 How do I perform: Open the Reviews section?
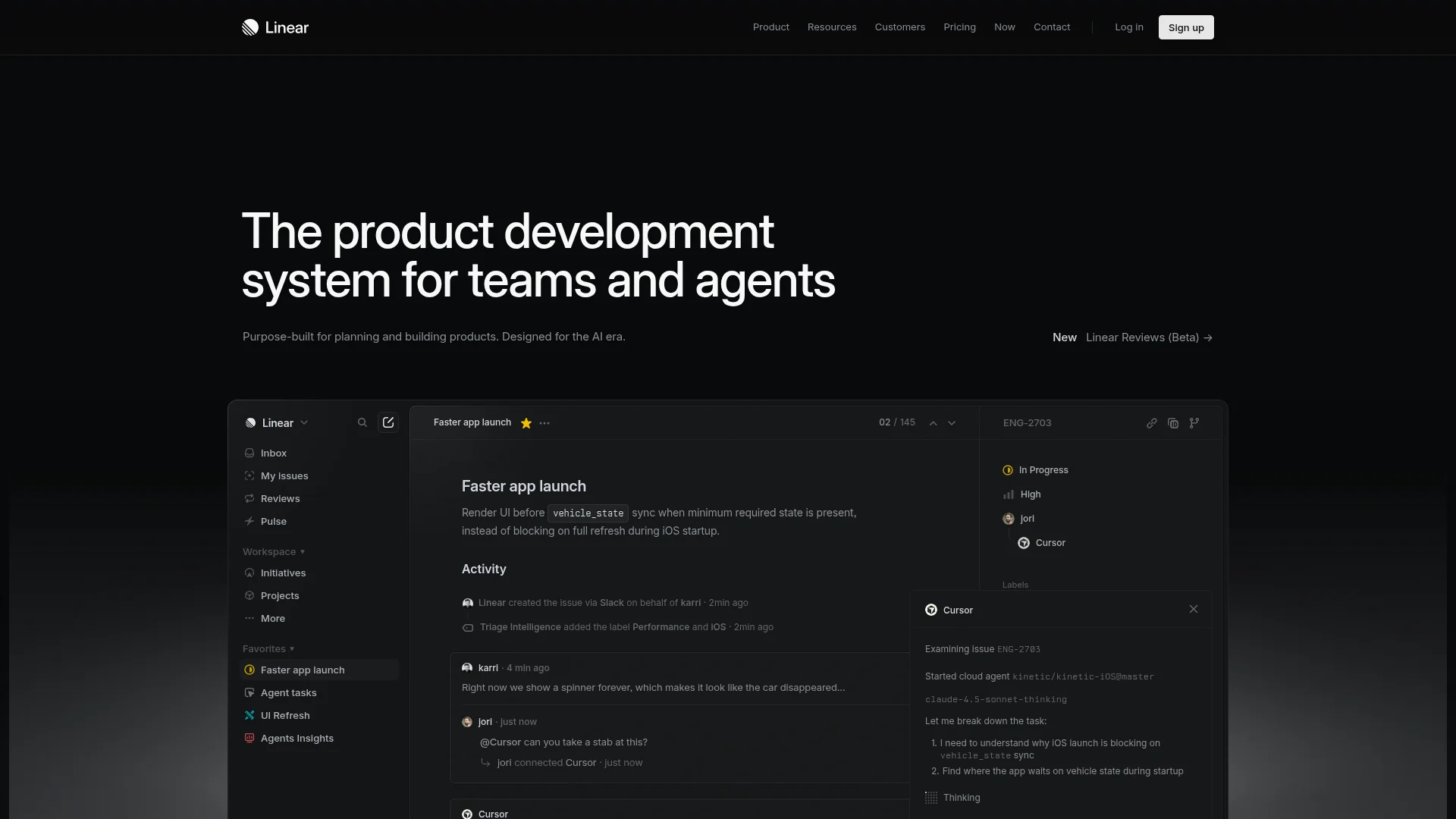coord(281,498)
